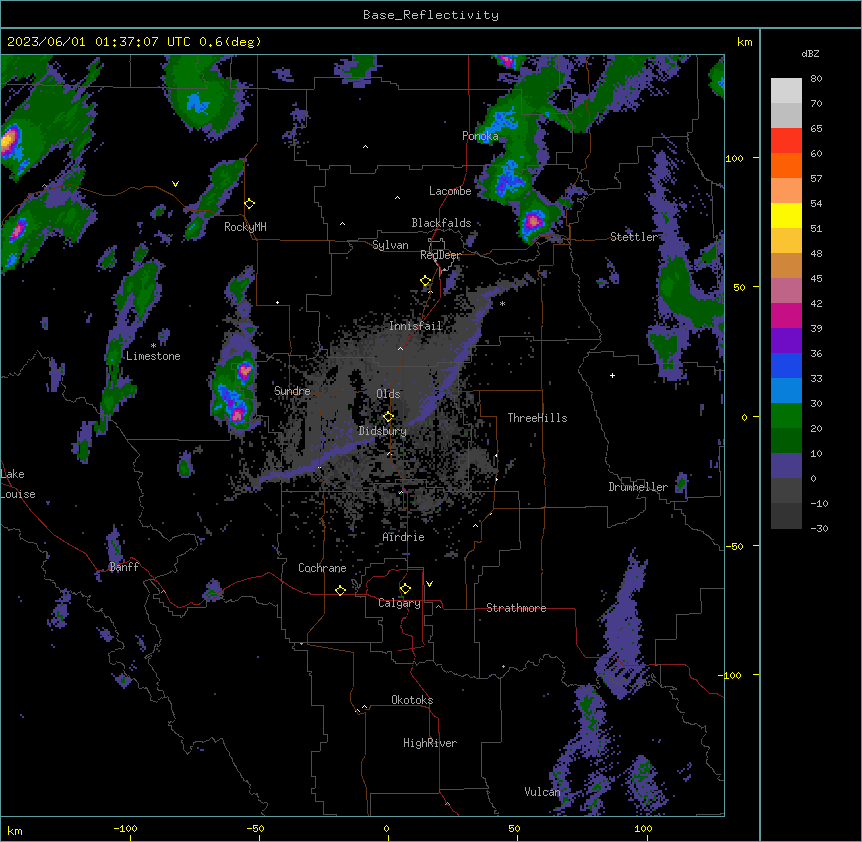Click the Airdrie city label
Image resolution: width=862 pixels, height=842 pixels.
click(x=403, y=537)
